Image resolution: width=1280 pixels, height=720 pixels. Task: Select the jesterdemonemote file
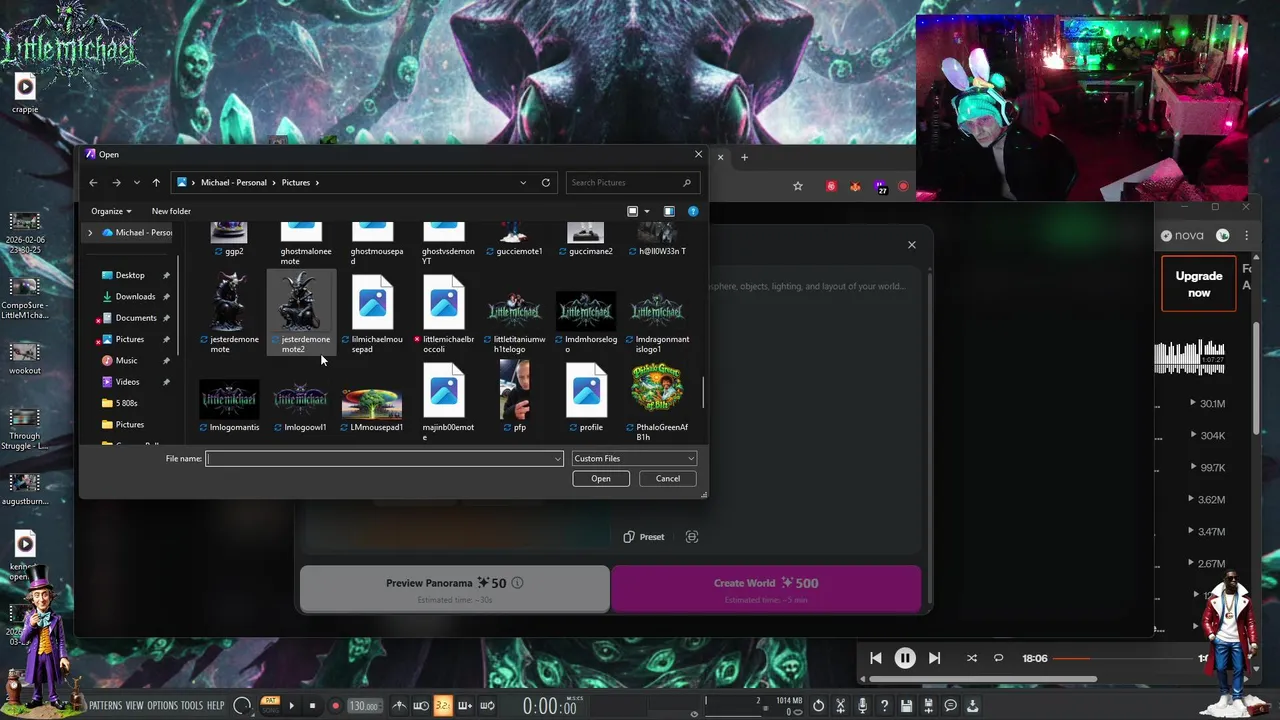coord(229,315)
